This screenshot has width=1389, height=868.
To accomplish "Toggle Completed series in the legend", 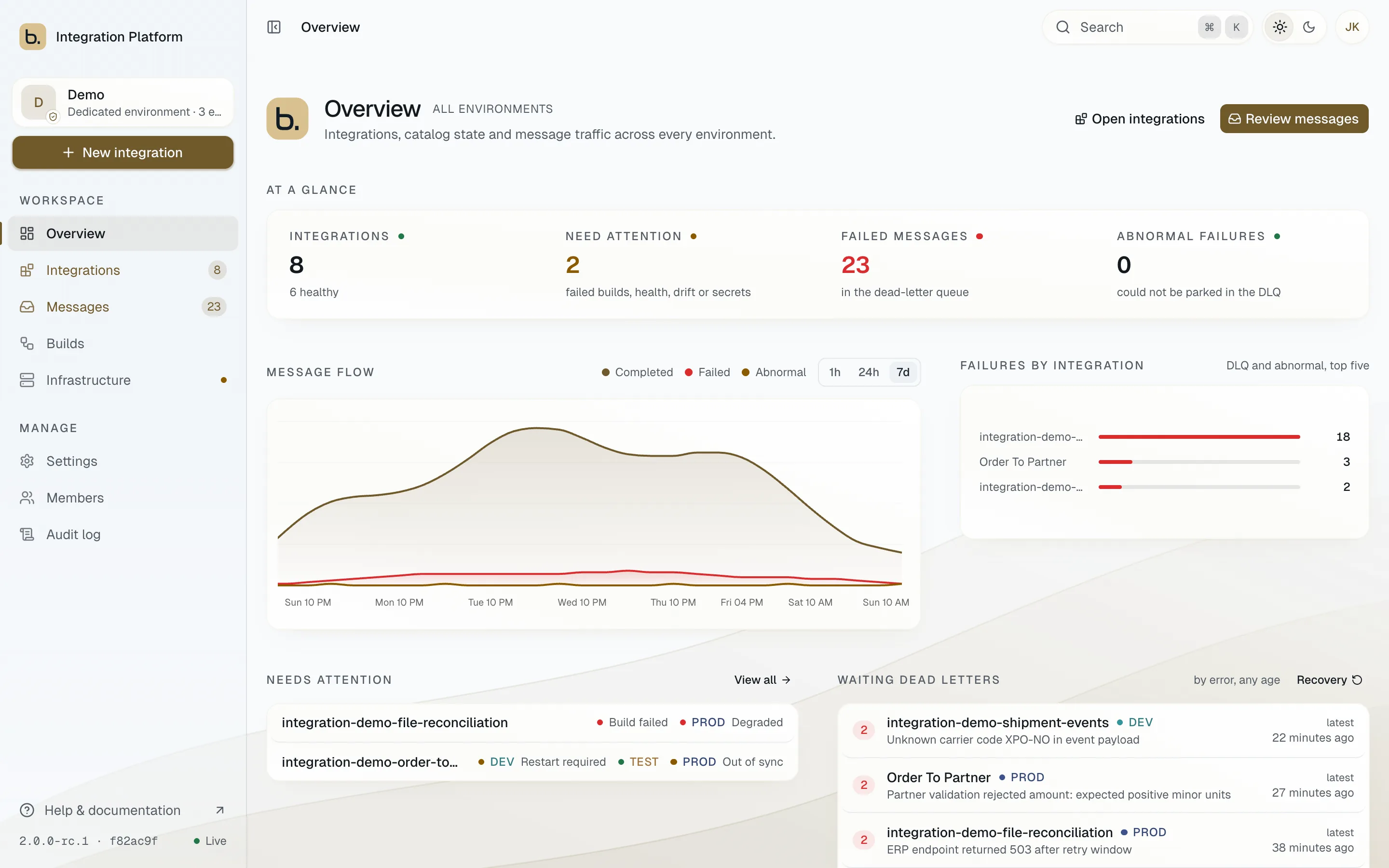I will (637, 372).
